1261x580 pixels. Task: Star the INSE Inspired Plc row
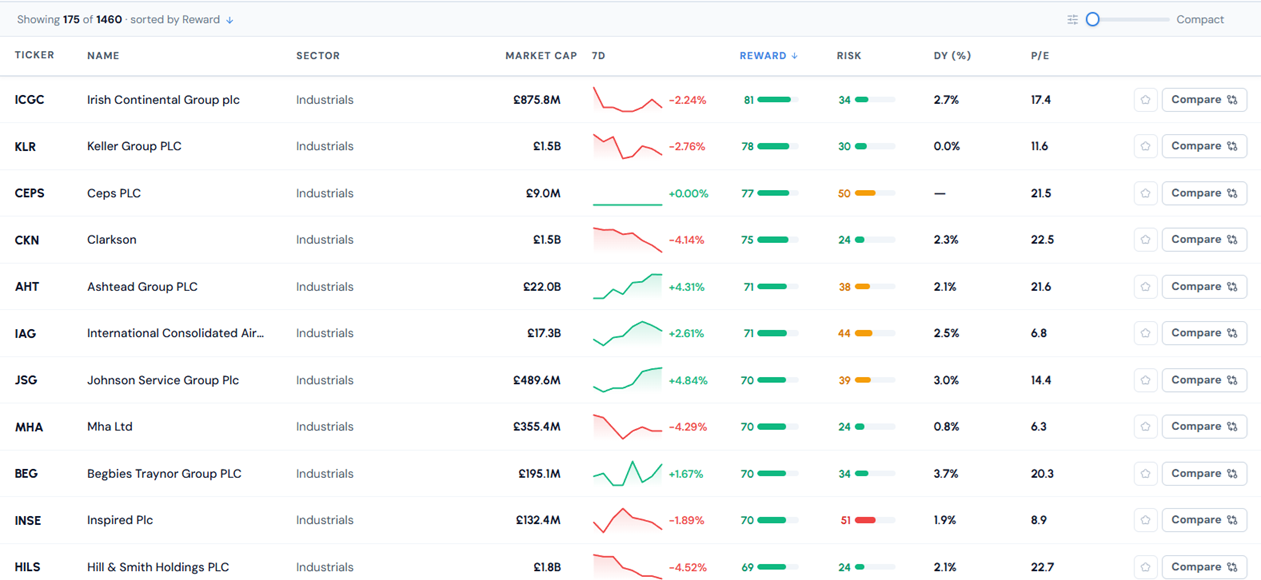[1145, 520]
